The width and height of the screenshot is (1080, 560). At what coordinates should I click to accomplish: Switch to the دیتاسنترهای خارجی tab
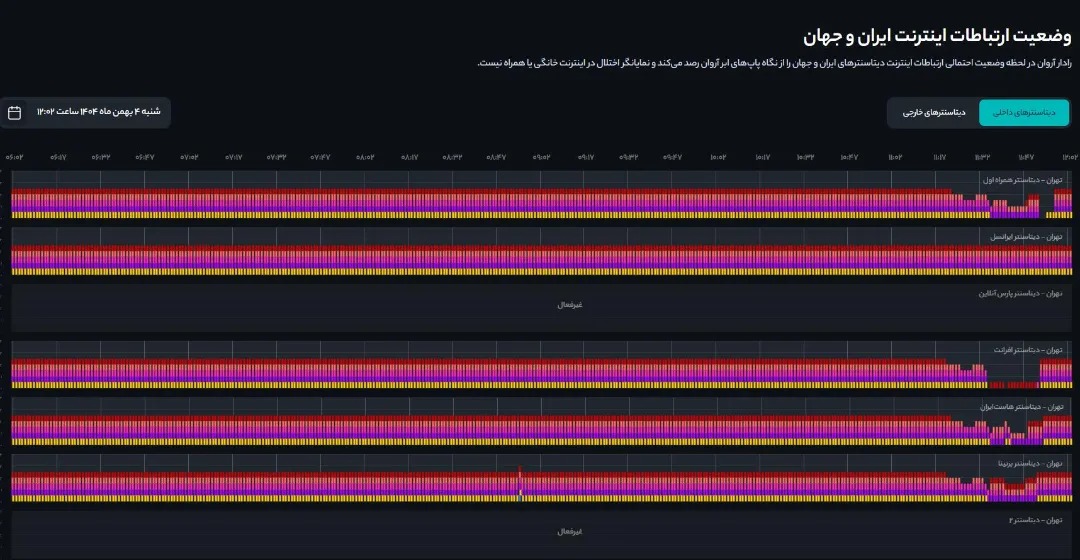933,113
